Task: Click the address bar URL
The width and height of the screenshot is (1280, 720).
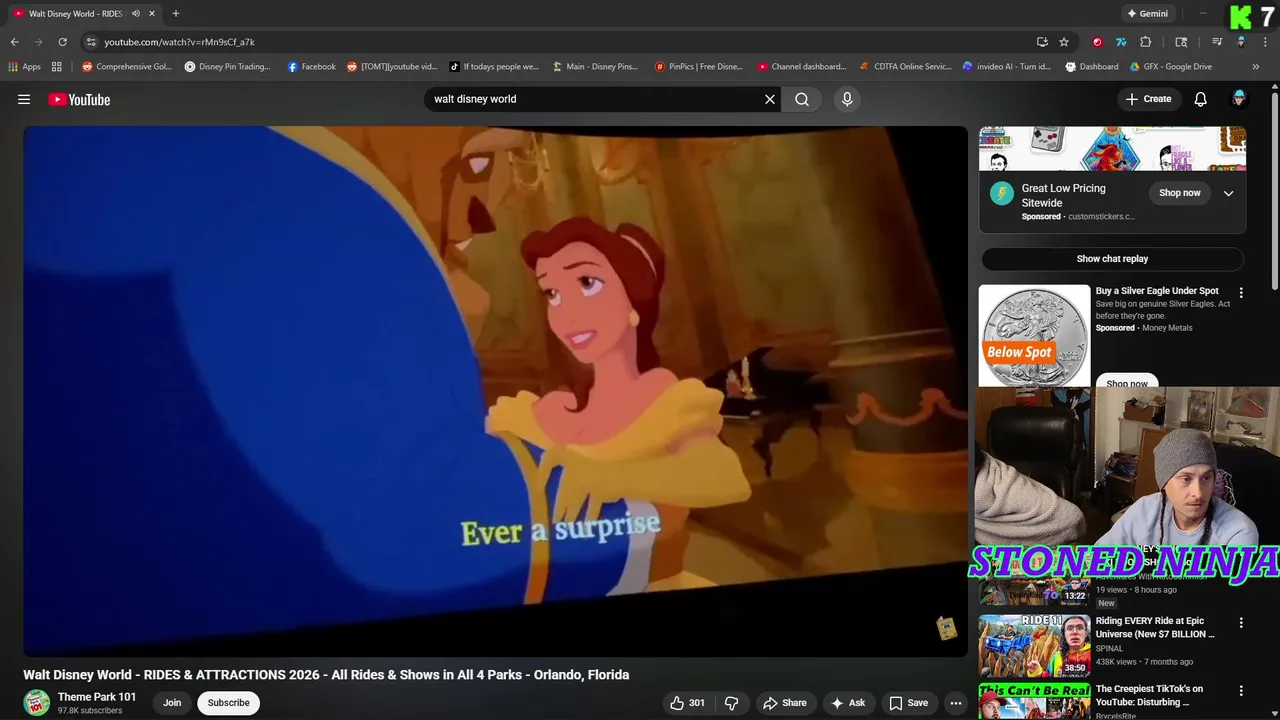Action: (x=180, y=42)
